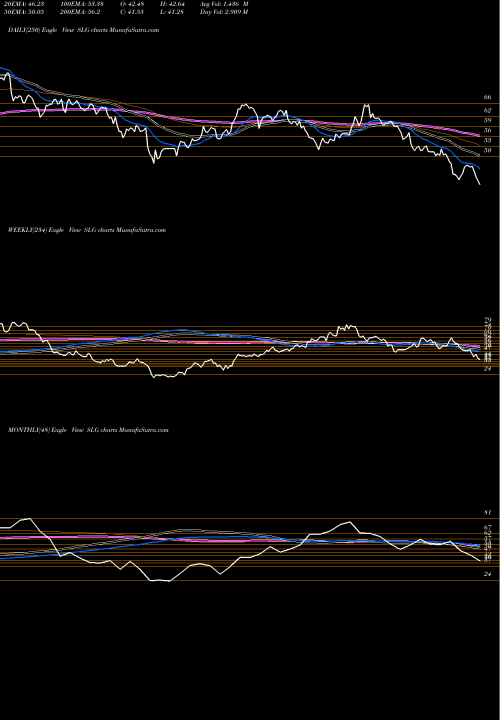Click the 81 price label on the monthly chart

pyautogui.click(x=488, y=512)
